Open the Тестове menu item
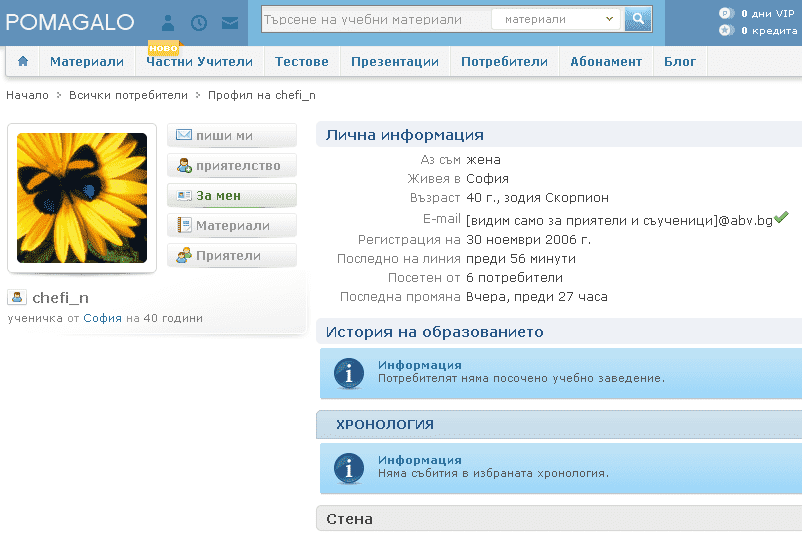This screenshot has width=802, height=533. pyautogui.click(x=302, y=61)
